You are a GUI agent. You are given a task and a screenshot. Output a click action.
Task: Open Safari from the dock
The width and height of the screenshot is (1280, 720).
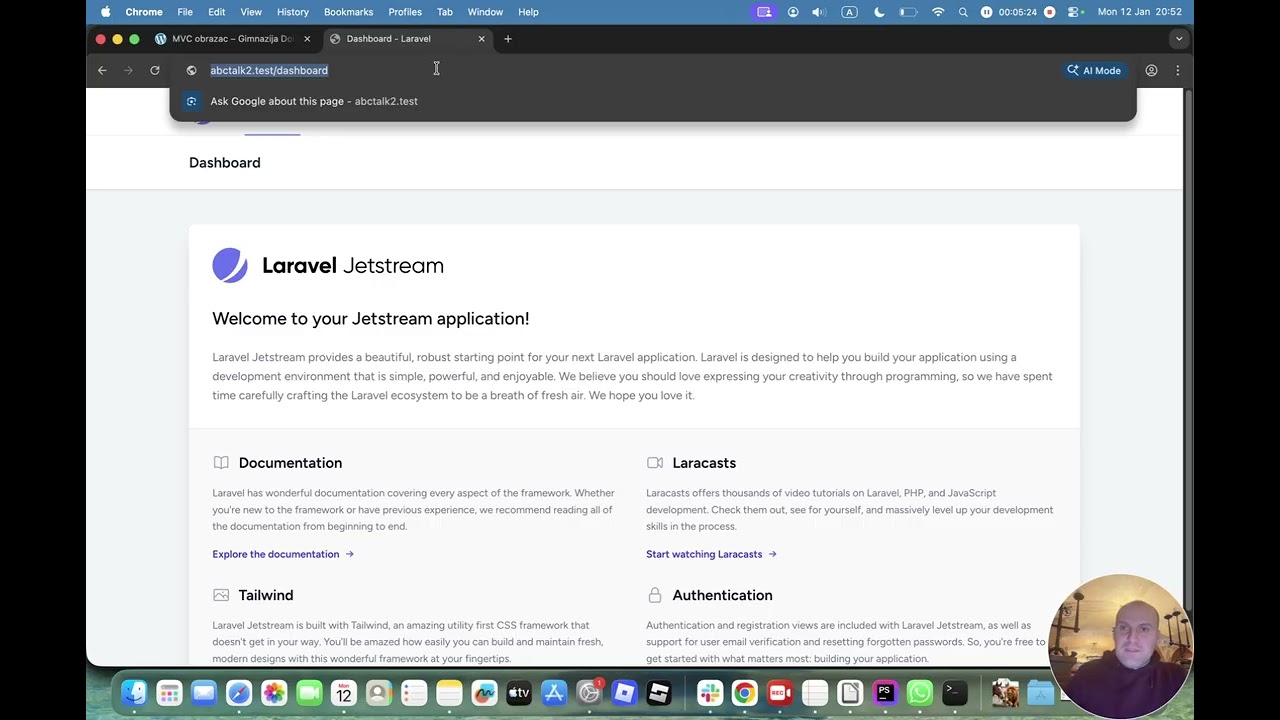239,692
